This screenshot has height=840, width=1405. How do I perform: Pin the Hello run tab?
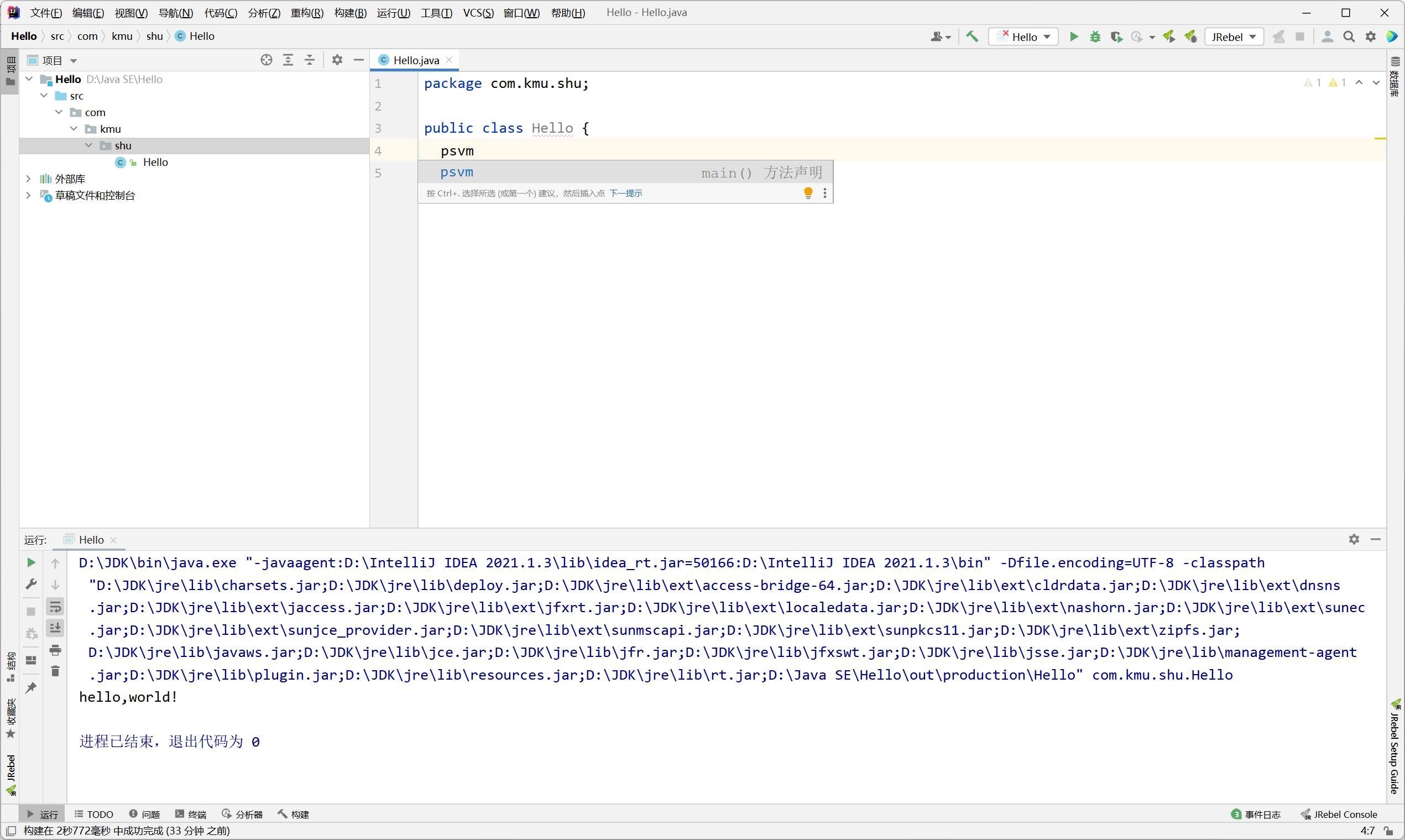31,688
